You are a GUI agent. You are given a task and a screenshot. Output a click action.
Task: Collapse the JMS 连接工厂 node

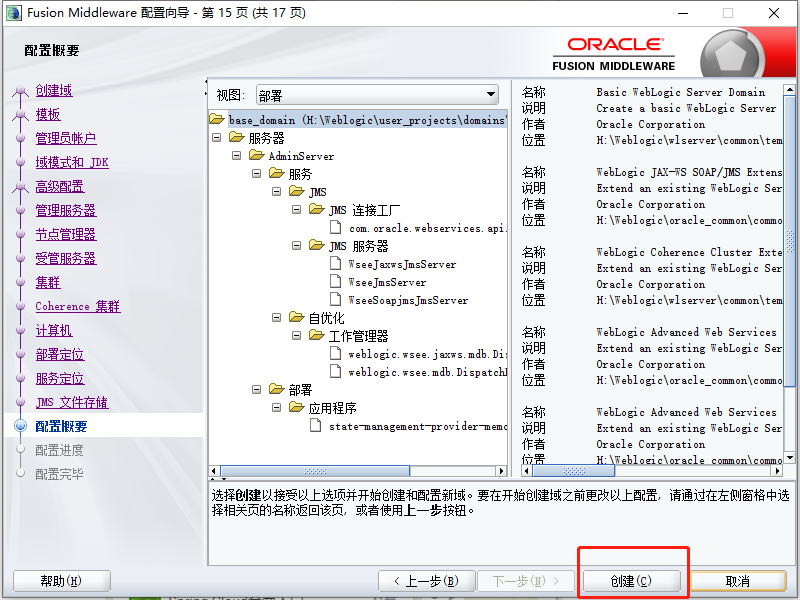coord(296,209)
